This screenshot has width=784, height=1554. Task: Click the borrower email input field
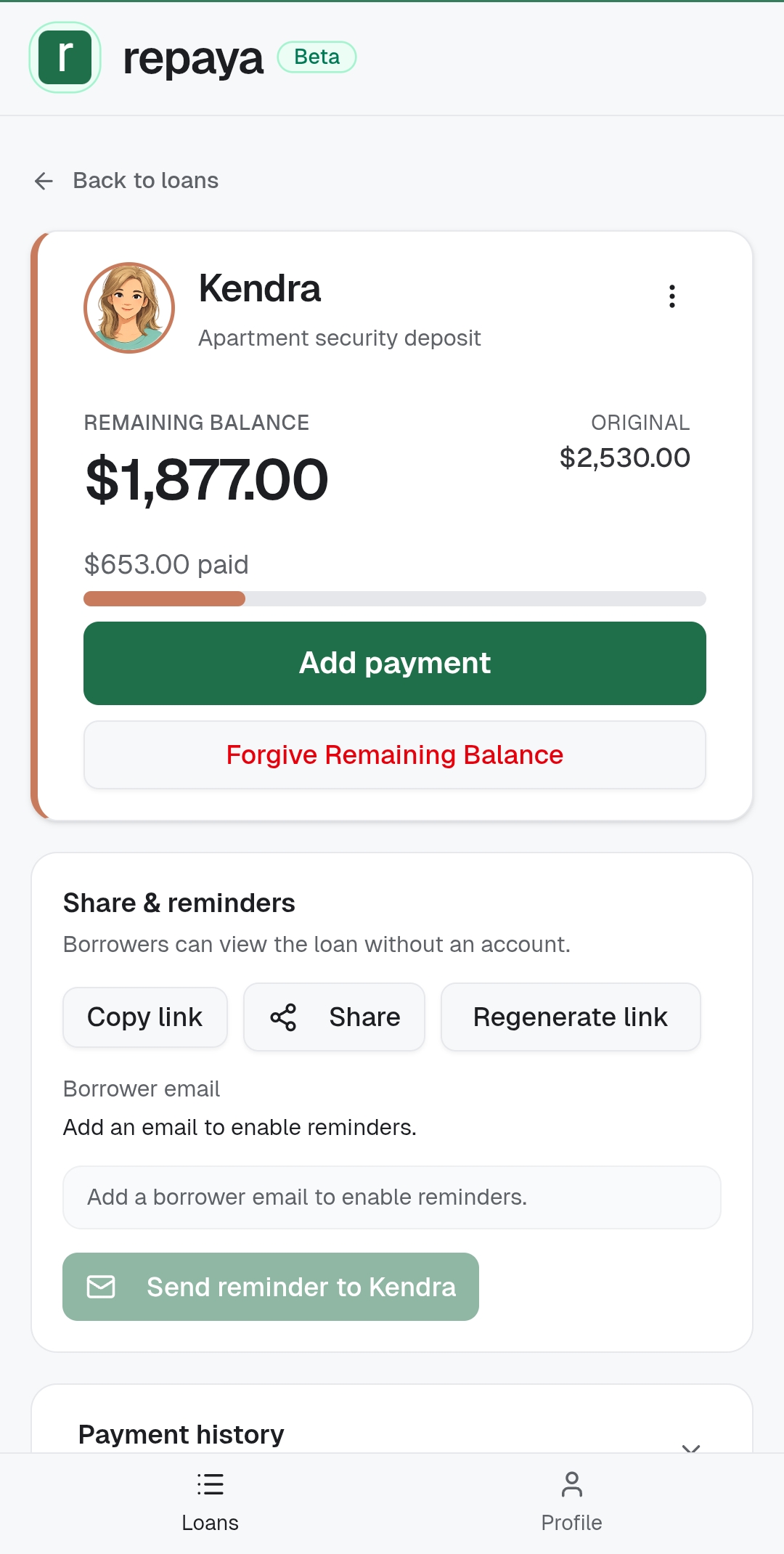[392, 1197]
